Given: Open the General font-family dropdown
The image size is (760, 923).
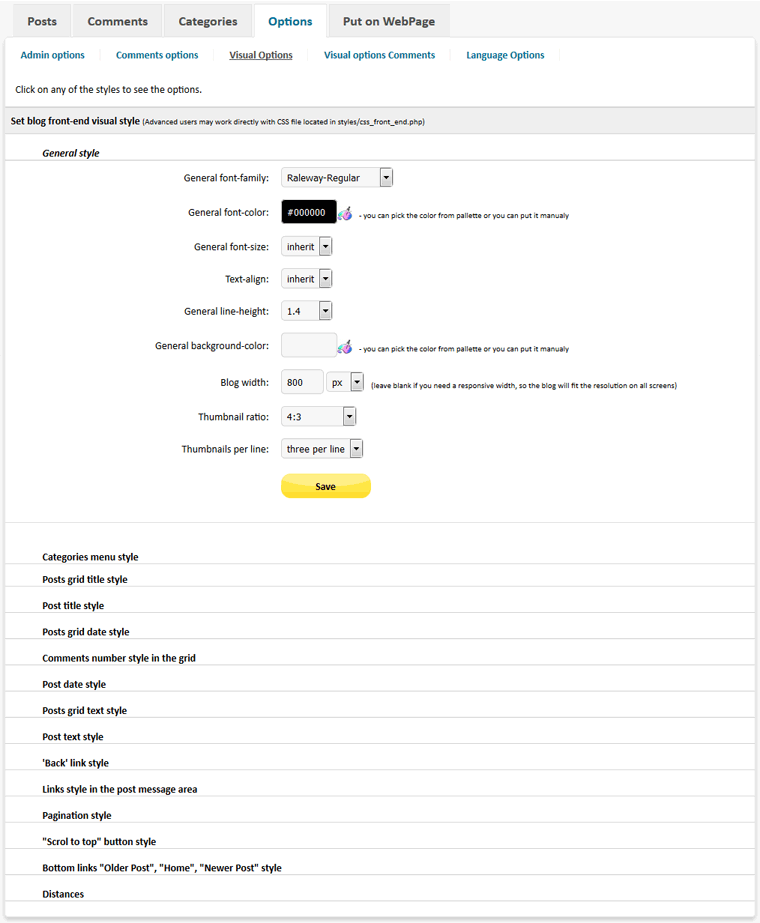Looking at the screenshot, I should tap(384, 177).
